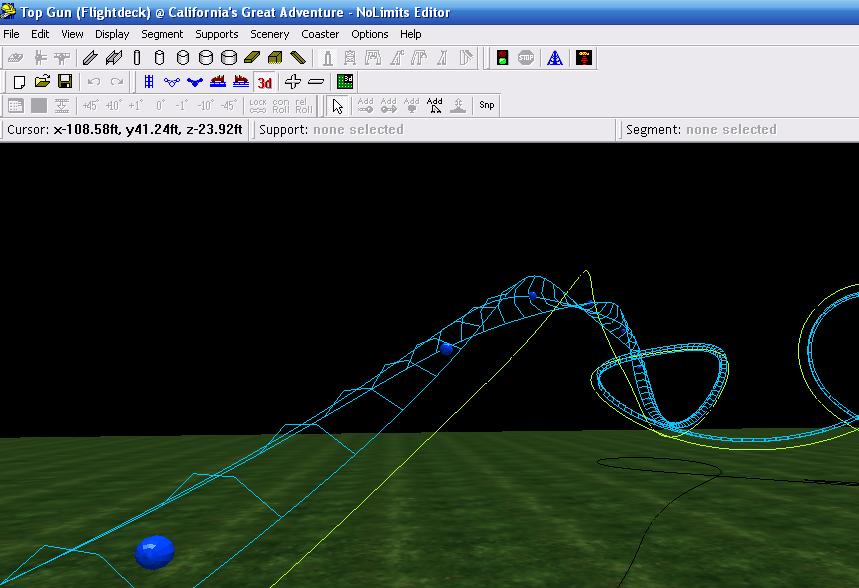Open the Help menu

(410, 34)
